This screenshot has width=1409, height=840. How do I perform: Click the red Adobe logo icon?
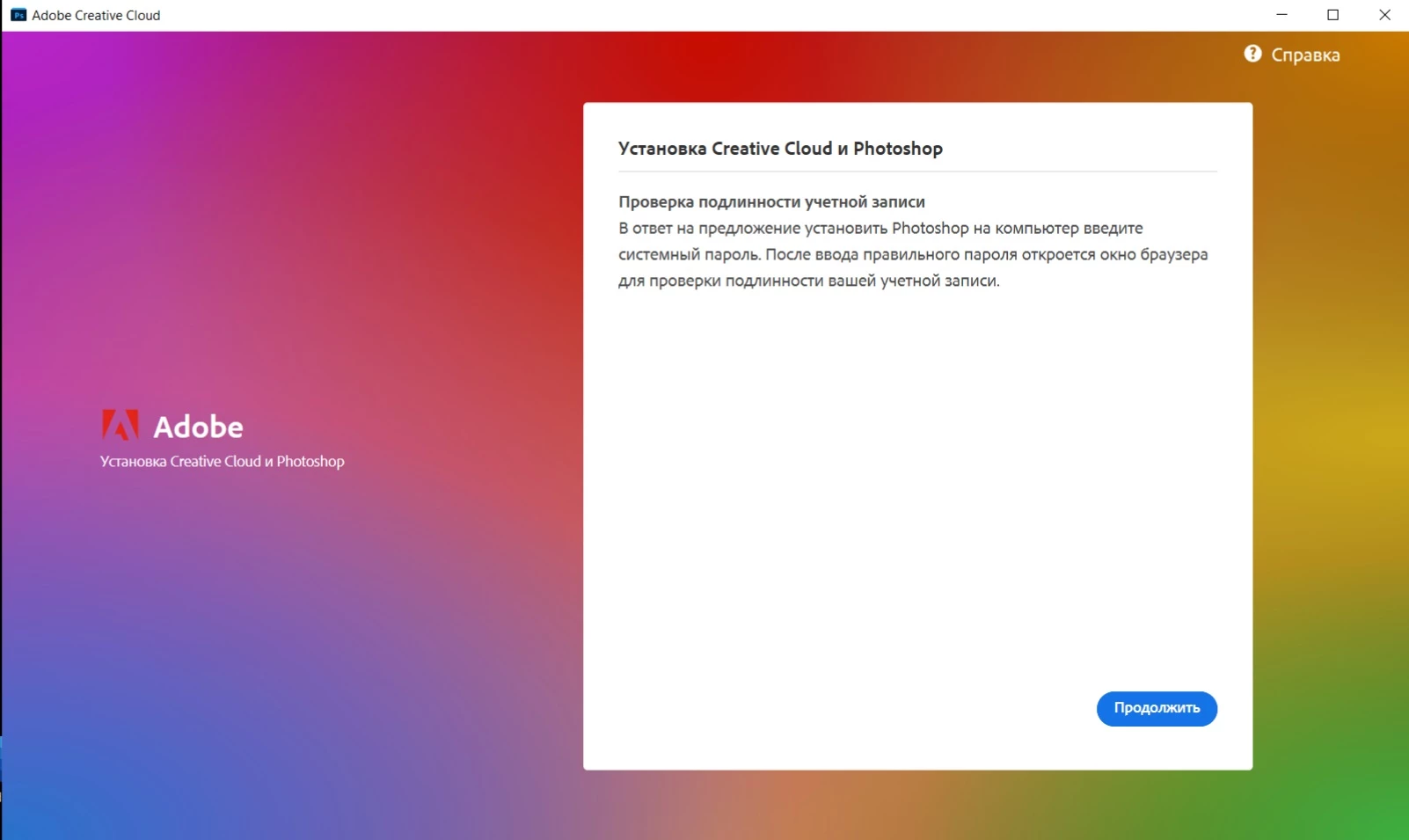(x=120, y=425)
